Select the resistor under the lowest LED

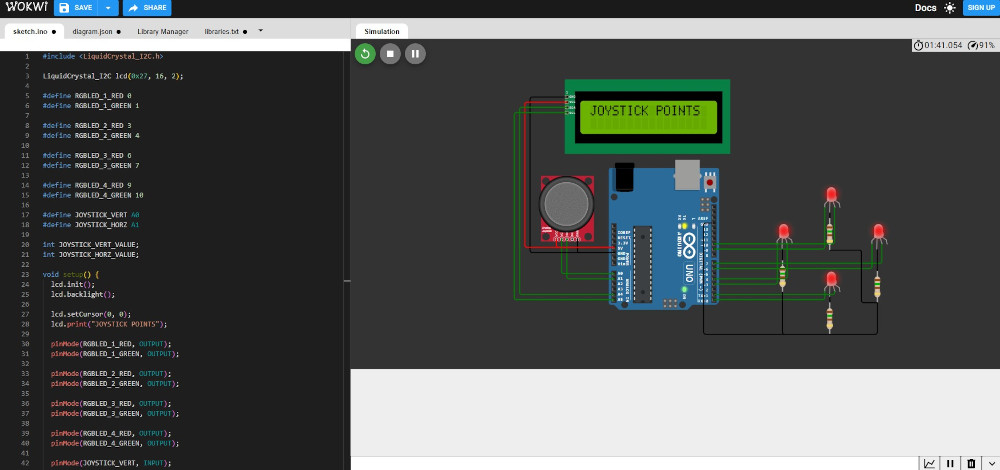click(830, 319)
